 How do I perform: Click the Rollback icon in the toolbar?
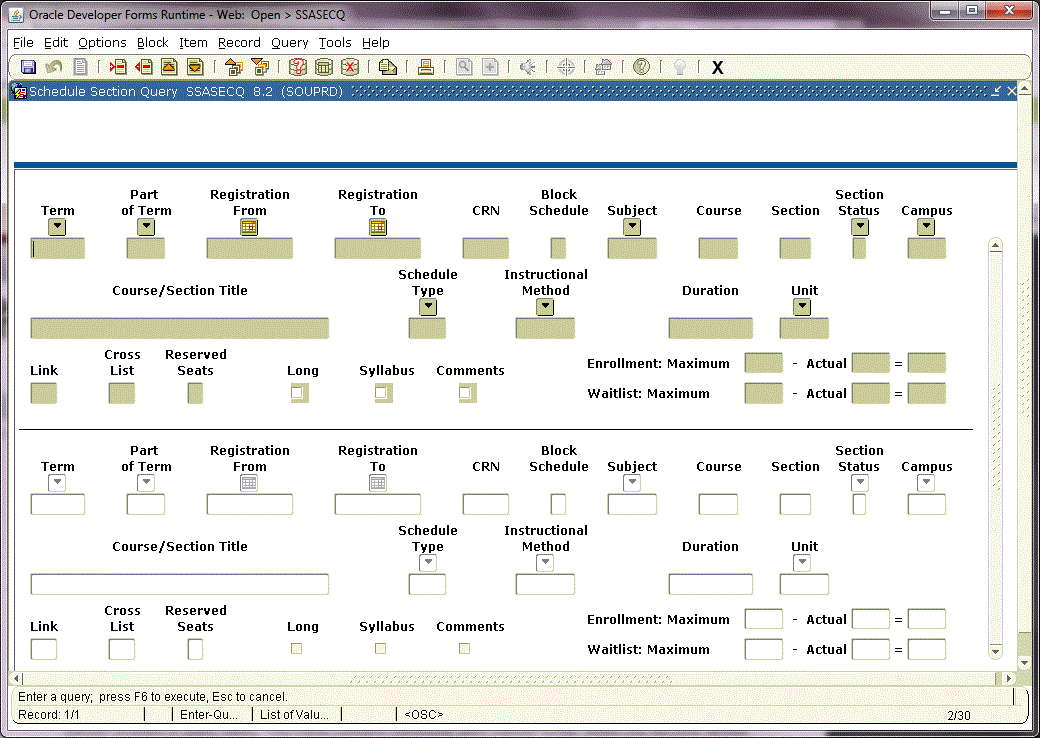pos(54,67)
